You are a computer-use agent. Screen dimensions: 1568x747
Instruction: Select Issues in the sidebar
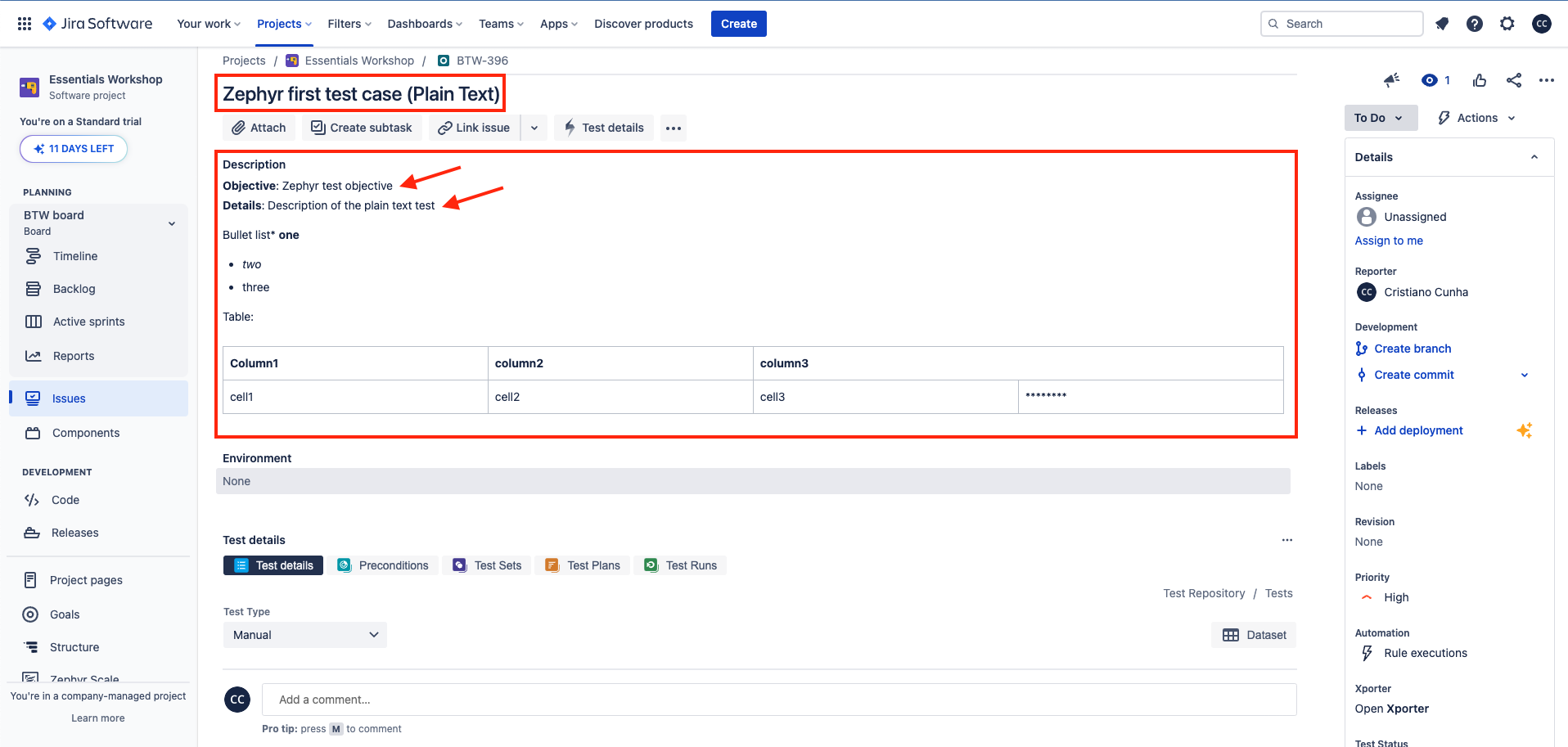point(98,398)
